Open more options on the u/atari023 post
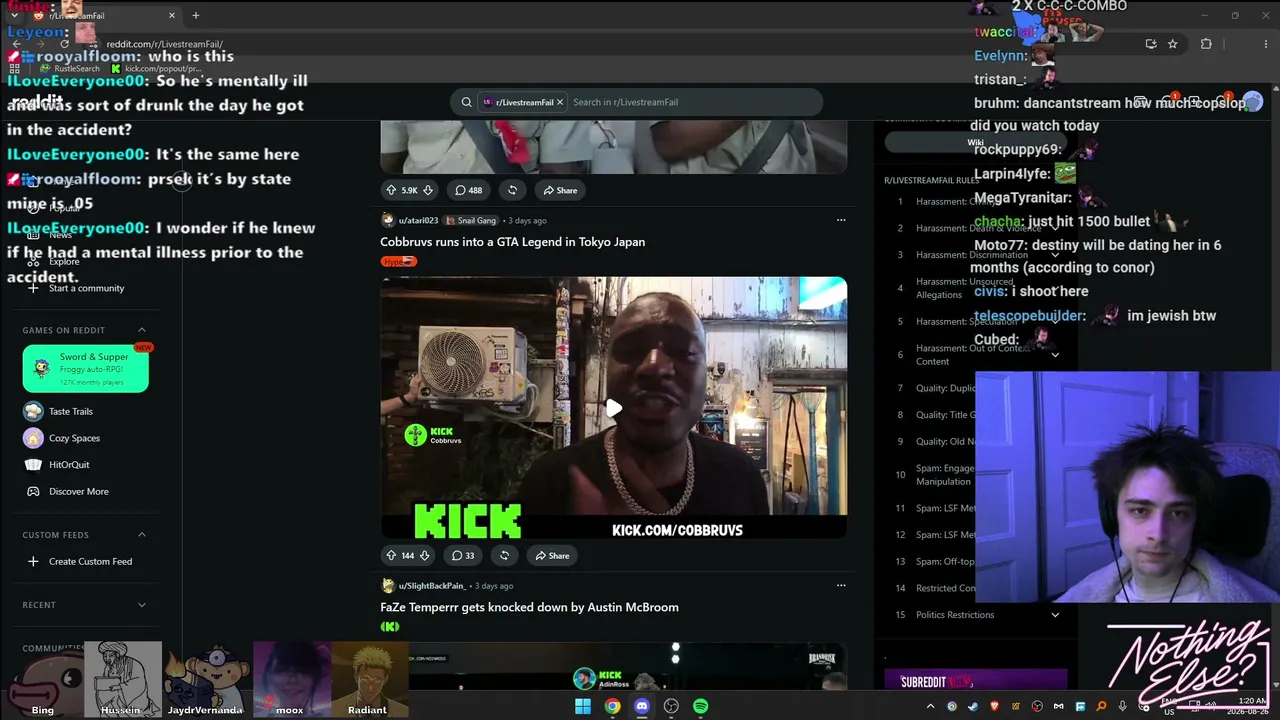The width and height of the screenshot is (1280, 720). point(841,220)
